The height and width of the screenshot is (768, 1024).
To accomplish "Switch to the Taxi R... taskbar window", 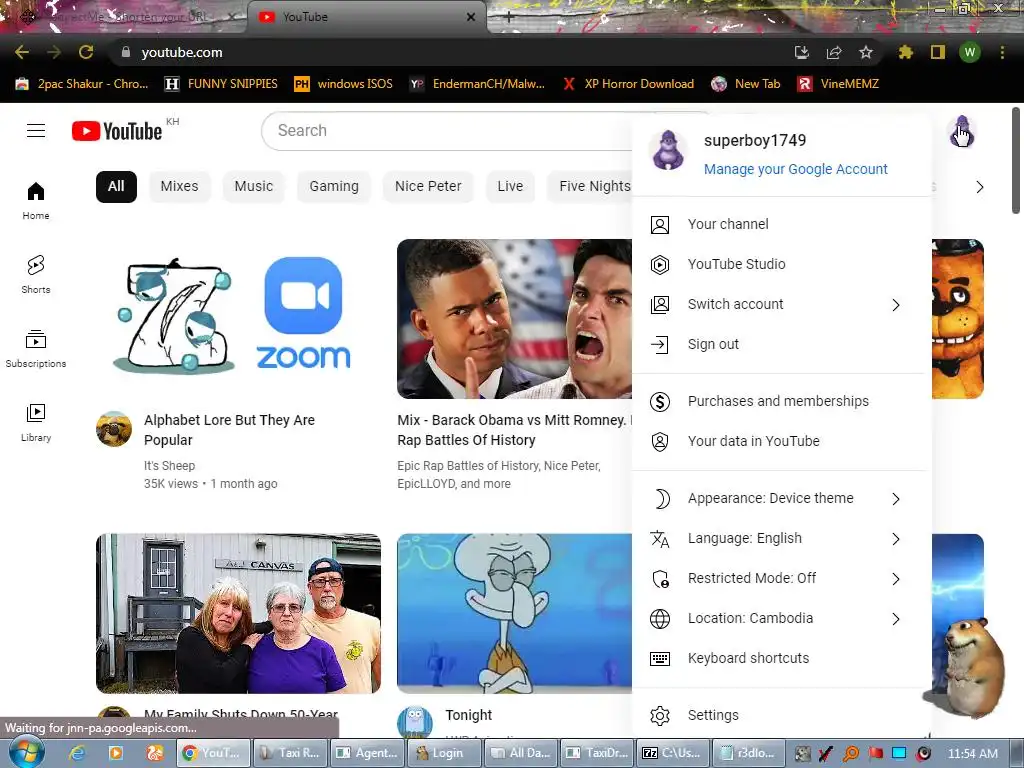I will pos(290,753).
